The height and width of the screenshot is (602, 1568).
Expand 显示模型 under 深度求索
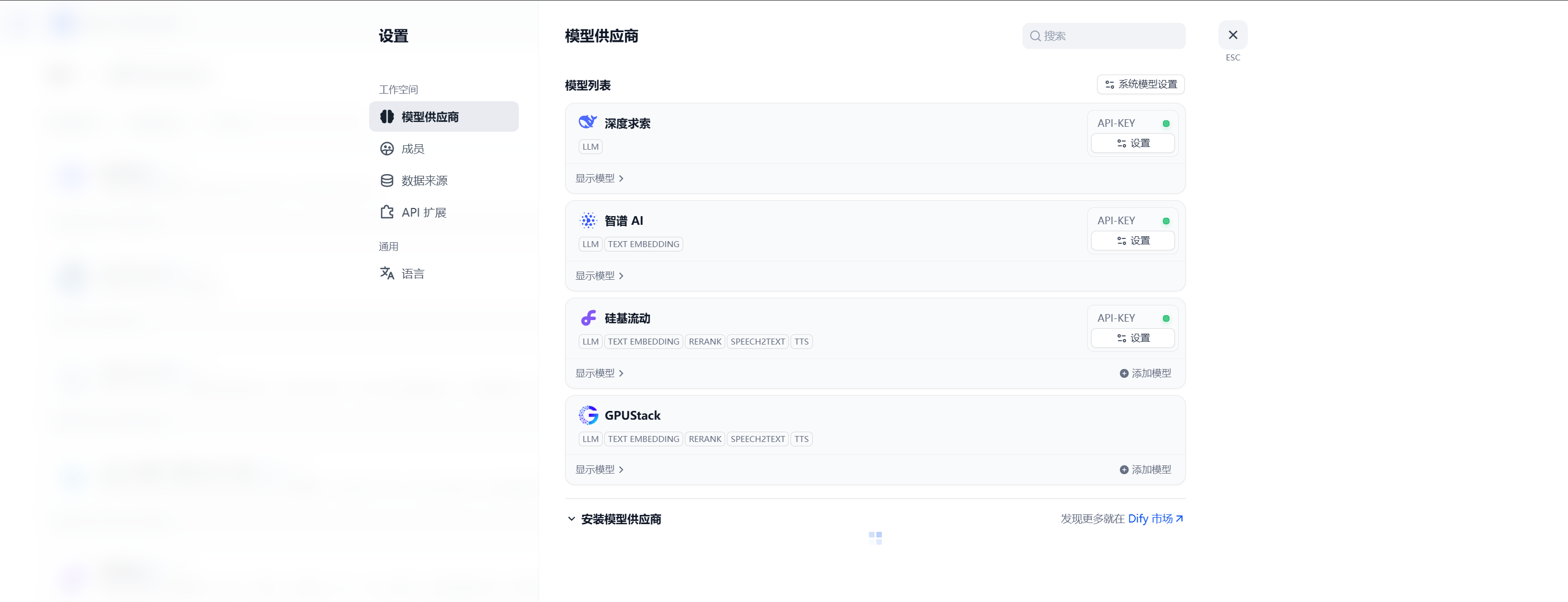[x=599, y=179]
